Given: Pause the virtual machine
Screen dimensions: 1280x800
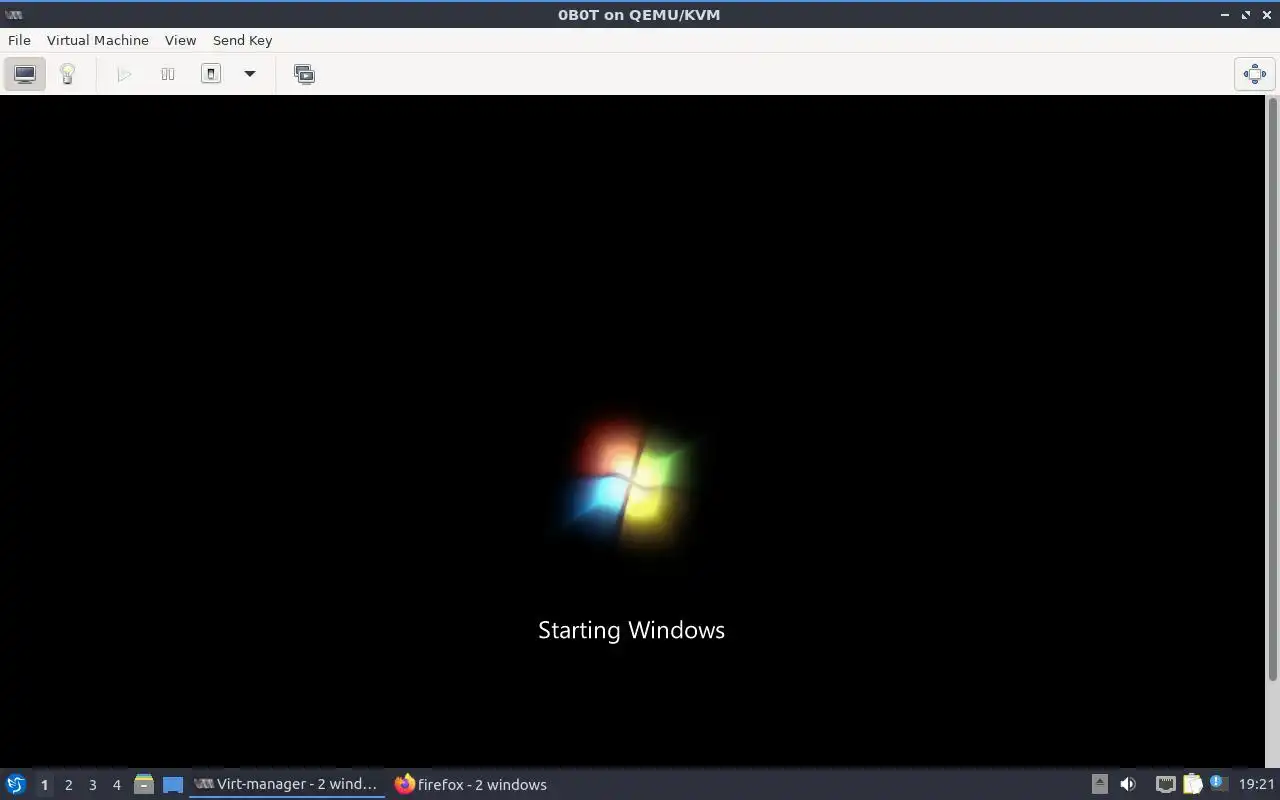Looking at the screenshot, I should click(168, 74).
